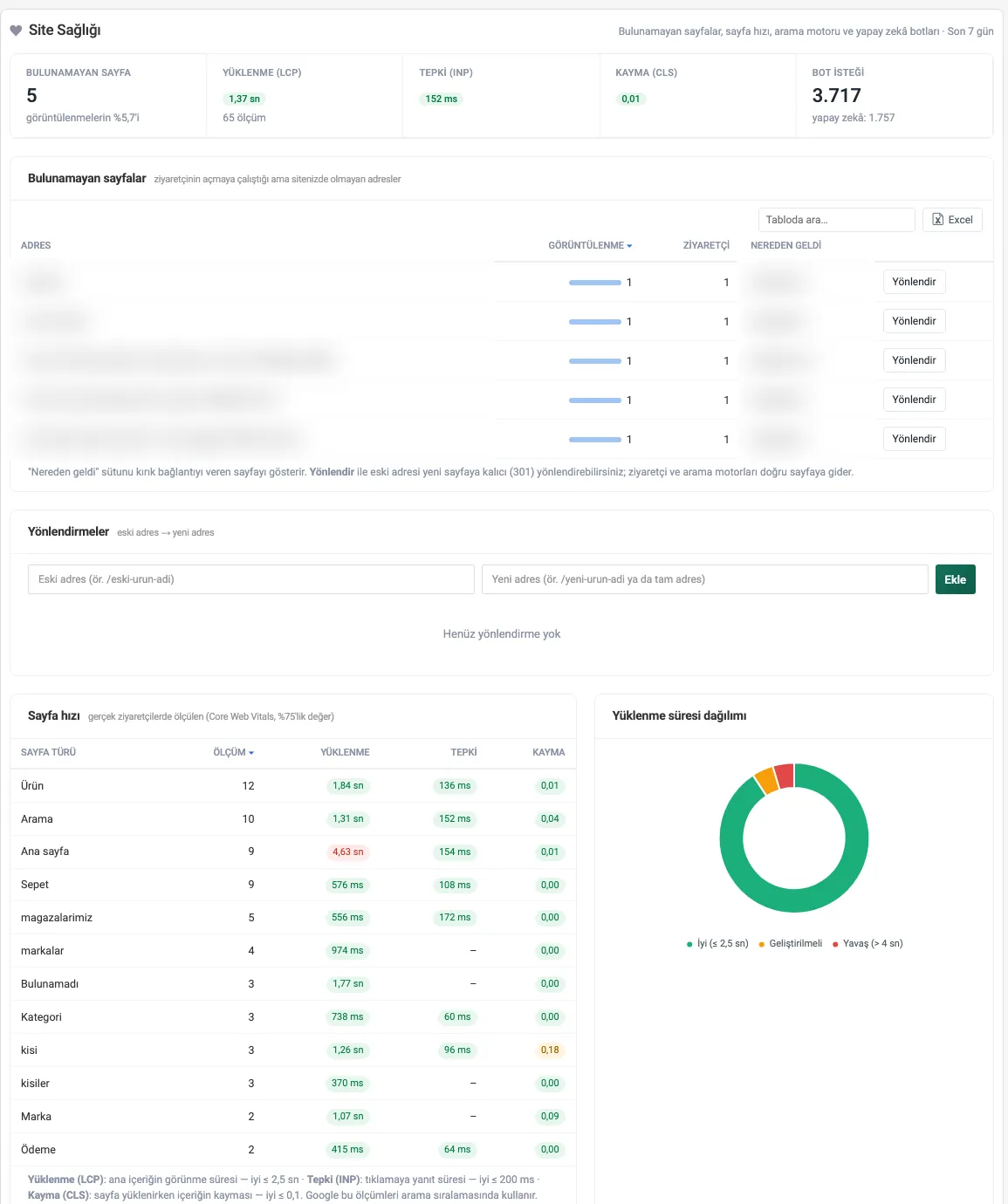Click the Ödeme 64 ms response badge
This screenshot has height=1204, width=1008.
(x=457, y=1150)
